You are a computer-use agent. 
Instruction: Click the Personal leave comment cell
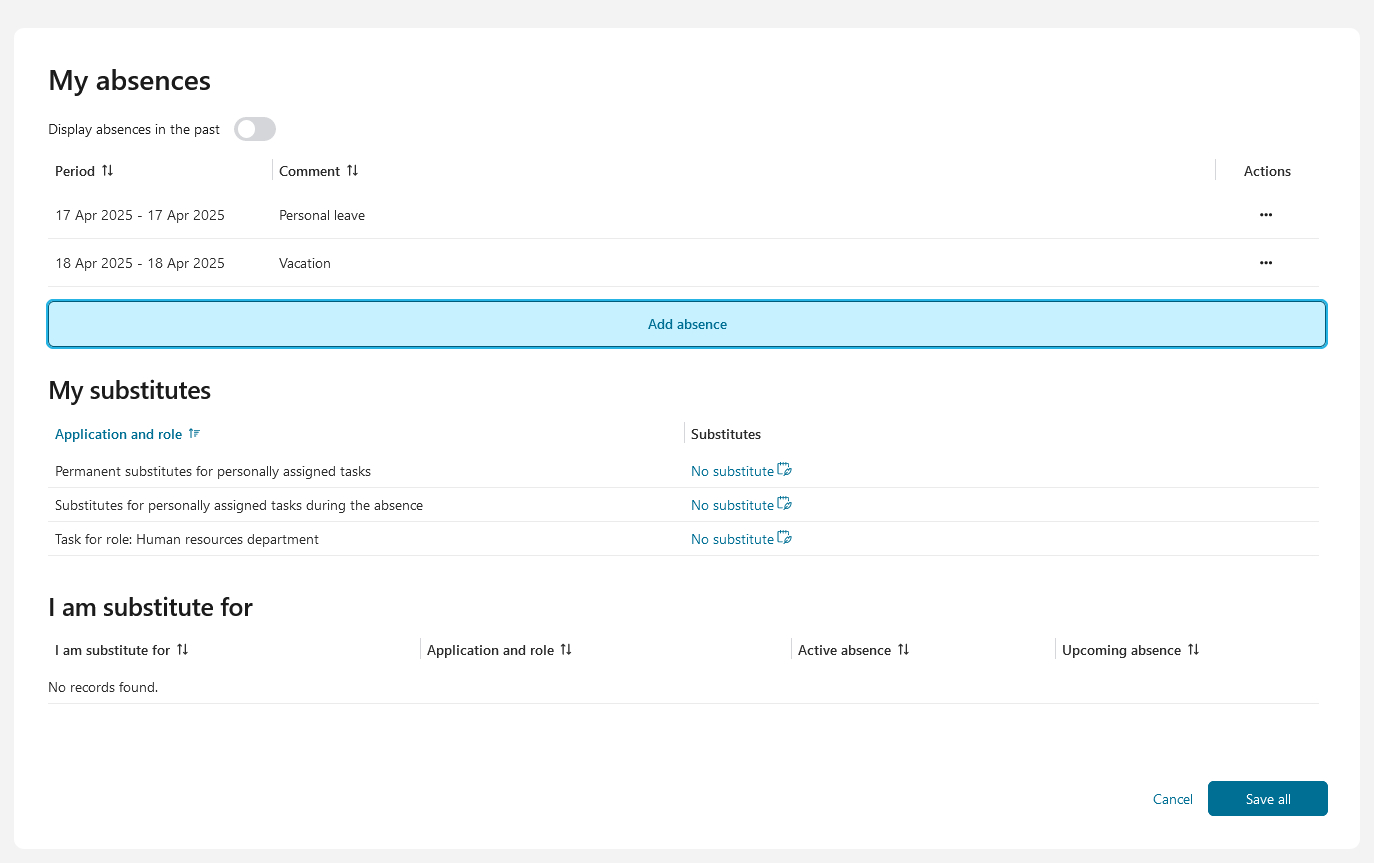coord(322,215)
